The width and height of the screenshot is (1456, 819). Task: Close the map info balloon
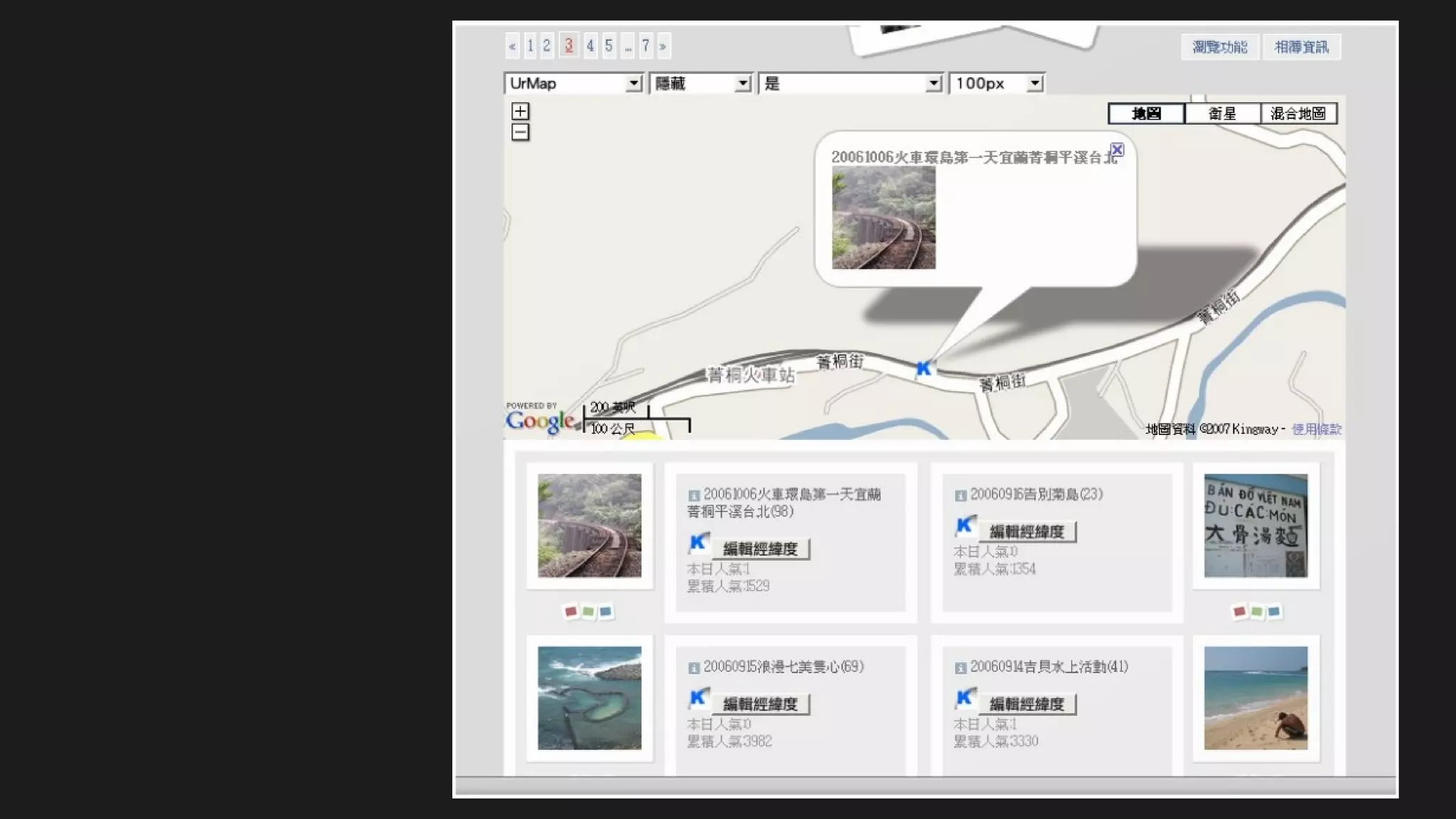1117,150
